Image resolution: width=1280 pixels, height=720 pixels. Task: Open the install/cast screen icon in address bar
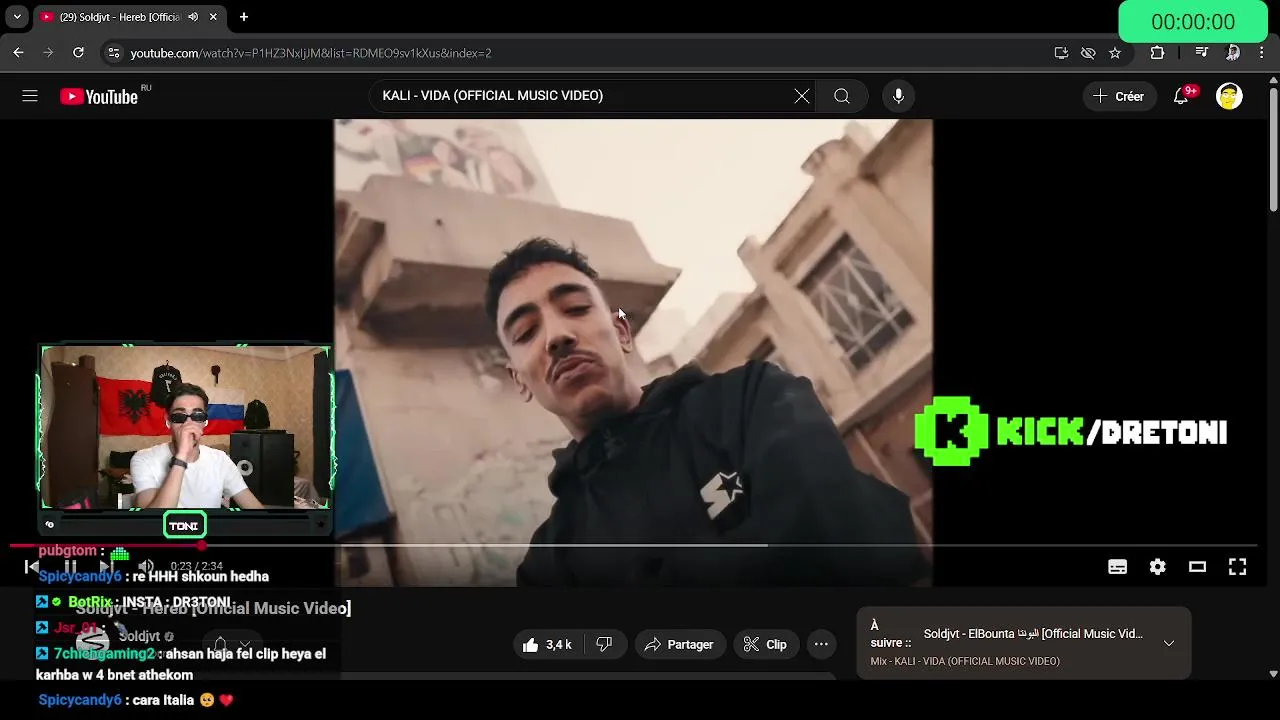coord(1061,53)
